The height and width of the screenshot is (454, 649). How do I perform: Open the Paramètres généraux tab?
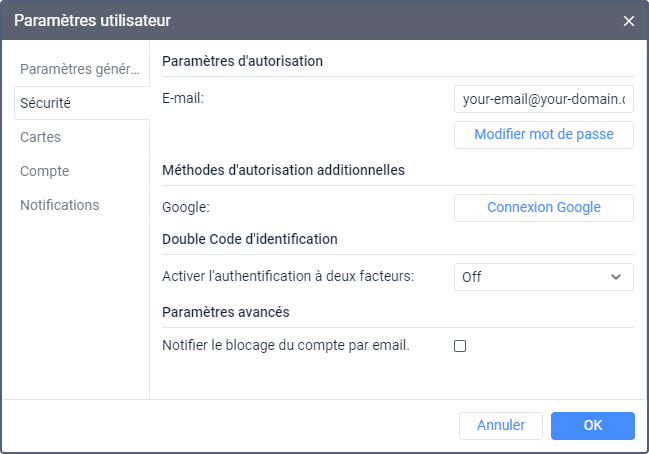coord(81,69)
